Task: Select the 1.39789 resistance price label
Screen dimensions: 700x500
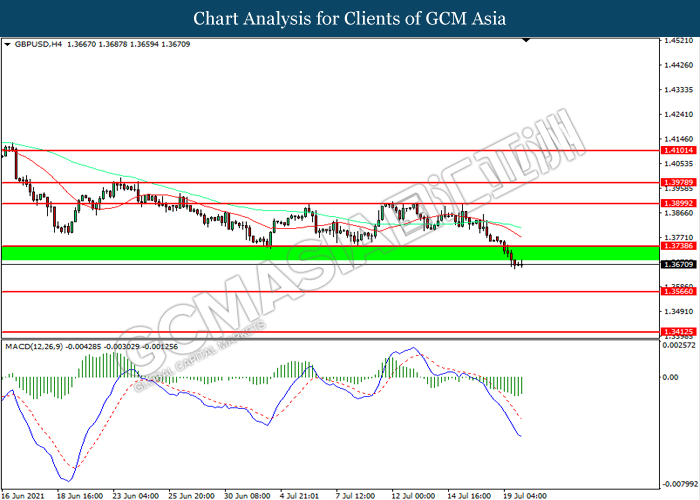Action: coord(675,183)
